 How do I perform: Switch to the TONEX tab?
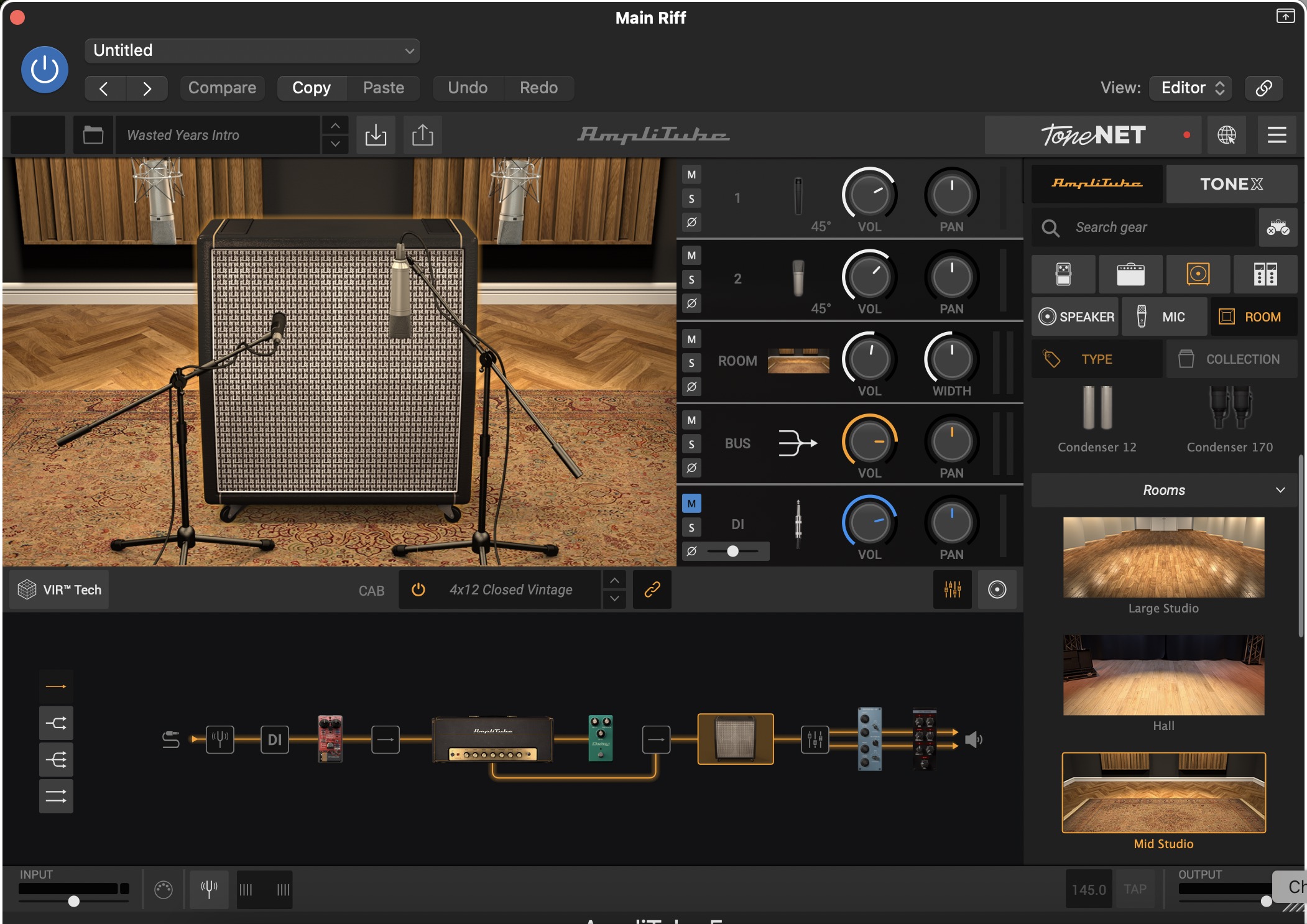coord(1231,184)
